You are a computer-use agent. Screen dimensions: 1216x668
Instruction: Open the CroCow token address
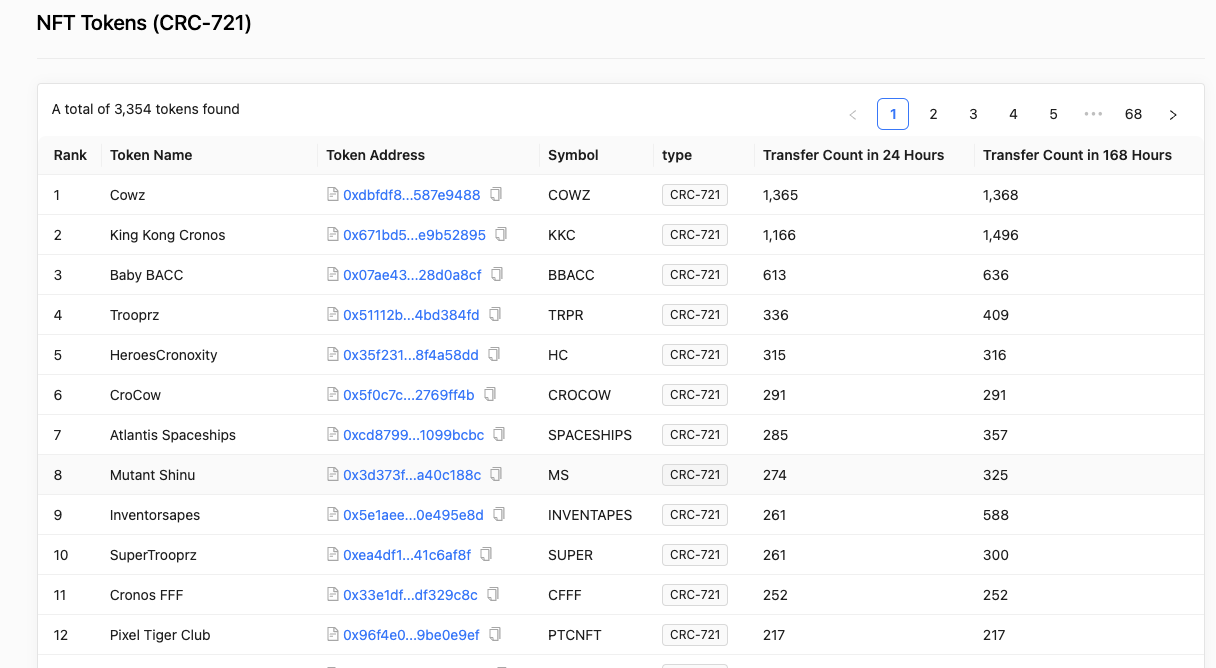(x=408, y=395)
